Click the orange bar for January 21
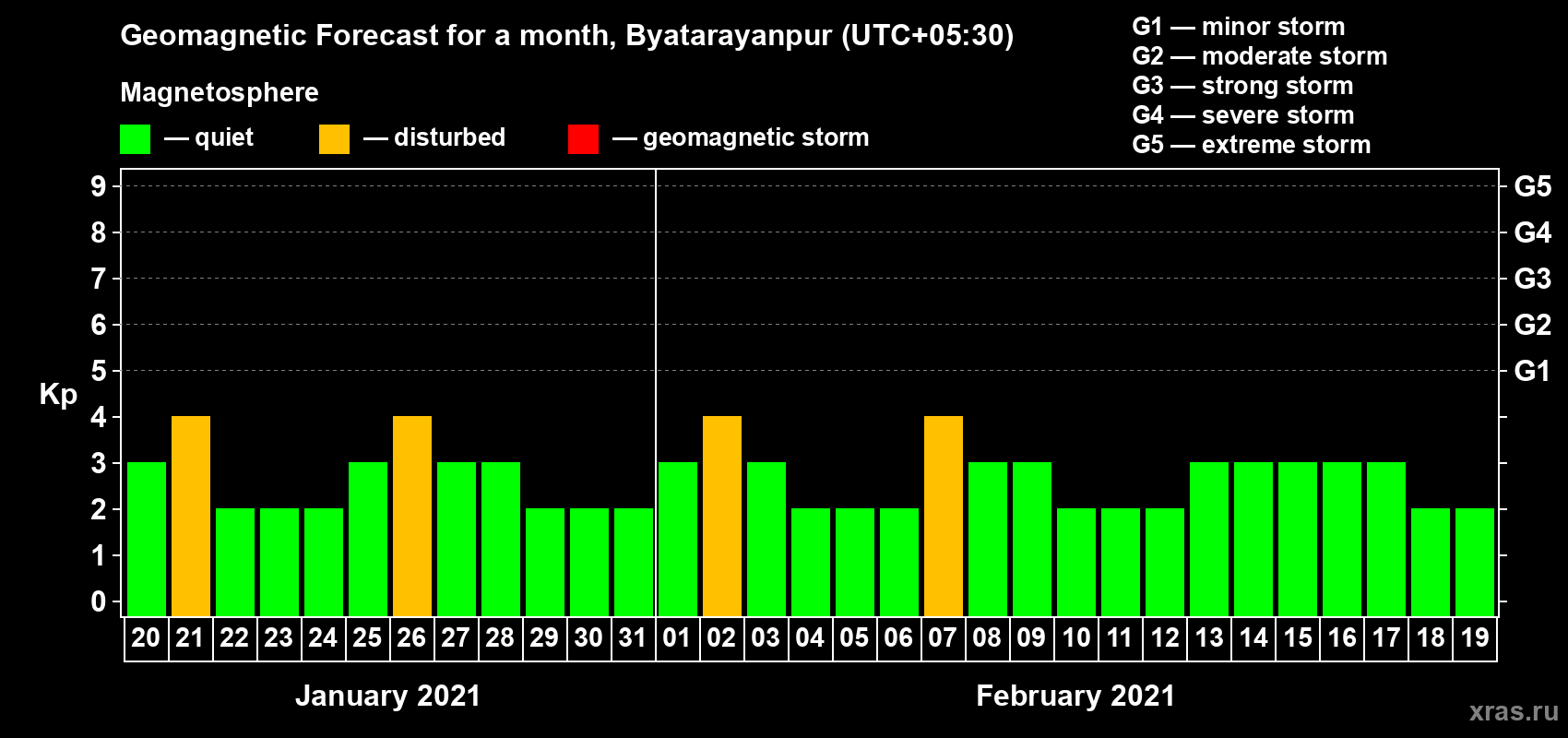Viewport: 1568px width, 738px height. 191,516
